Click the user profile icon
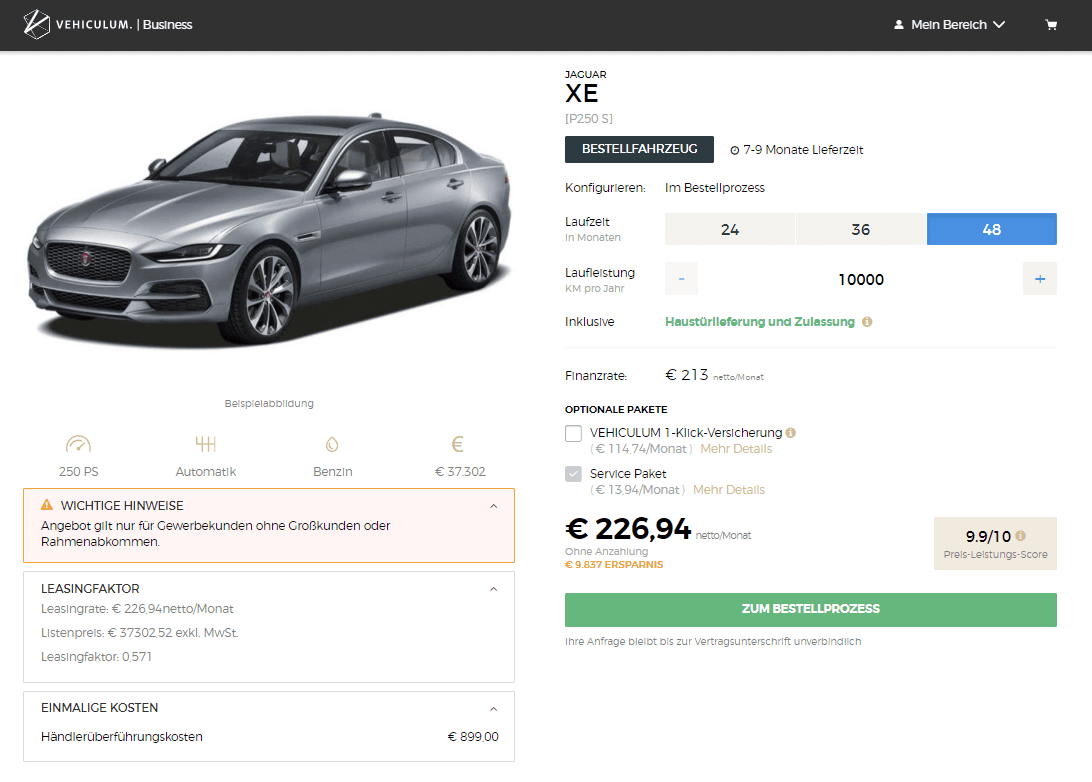 coord(898,25)
